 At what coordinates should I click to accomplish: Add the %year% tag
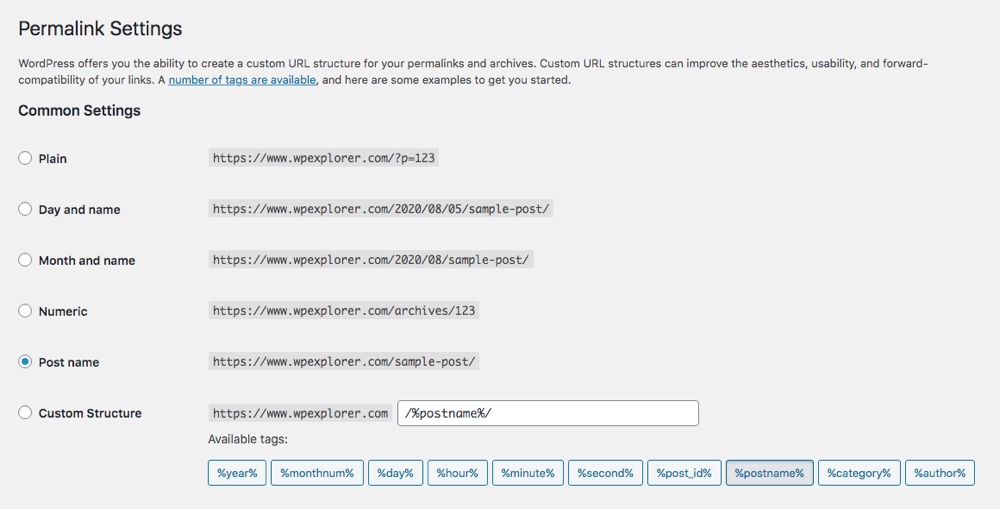[x=237, y=473]
